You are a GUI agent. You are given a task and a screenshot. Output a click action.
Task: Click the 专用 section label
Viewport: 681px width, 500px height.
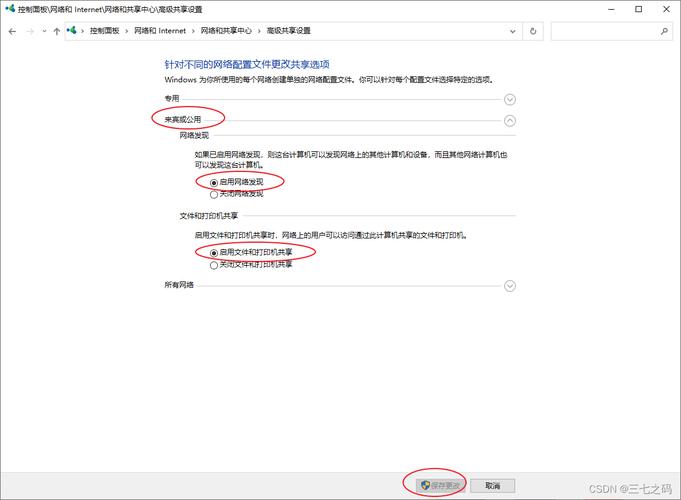pyautogui.click(x=172, y=98)
